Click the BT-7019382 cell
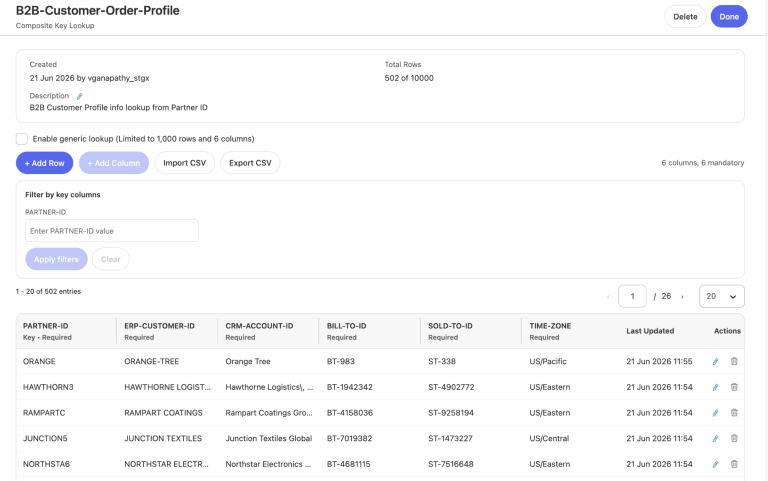 pyautogui.click(x=349, y=438)
